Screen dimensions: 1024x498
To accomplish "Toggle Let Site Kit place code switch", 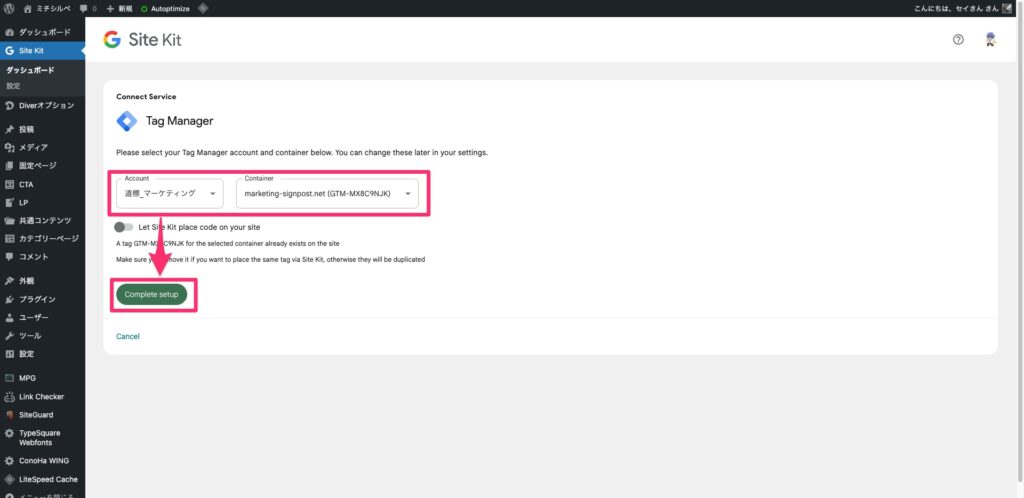I will point(123,228).
